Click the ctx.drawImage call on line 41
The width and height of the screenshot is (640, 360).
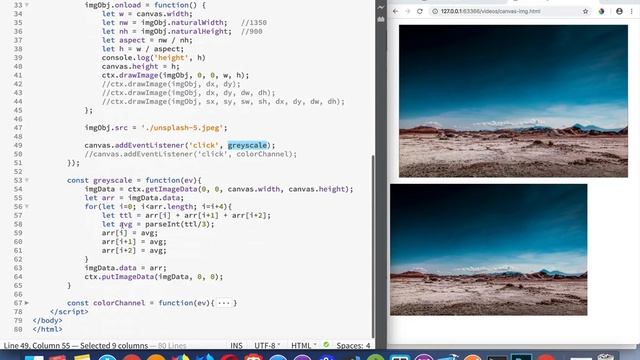[176, 75]
